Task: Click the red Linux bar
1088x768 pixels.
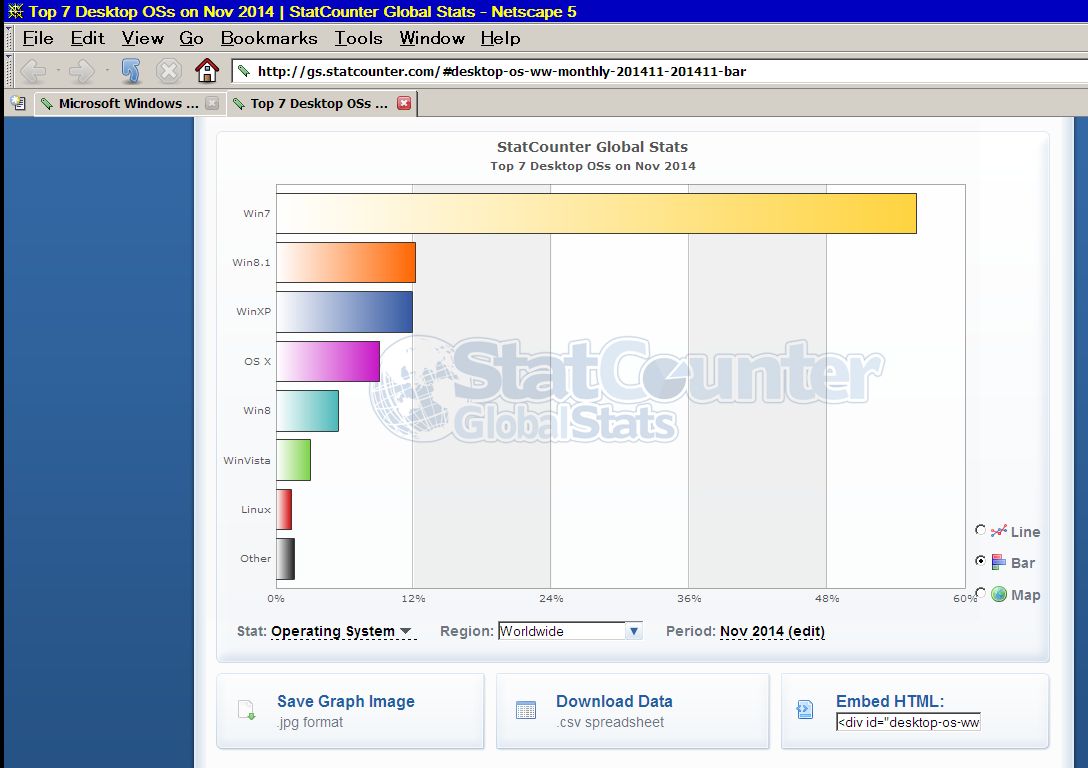Action: click(284, 509)
